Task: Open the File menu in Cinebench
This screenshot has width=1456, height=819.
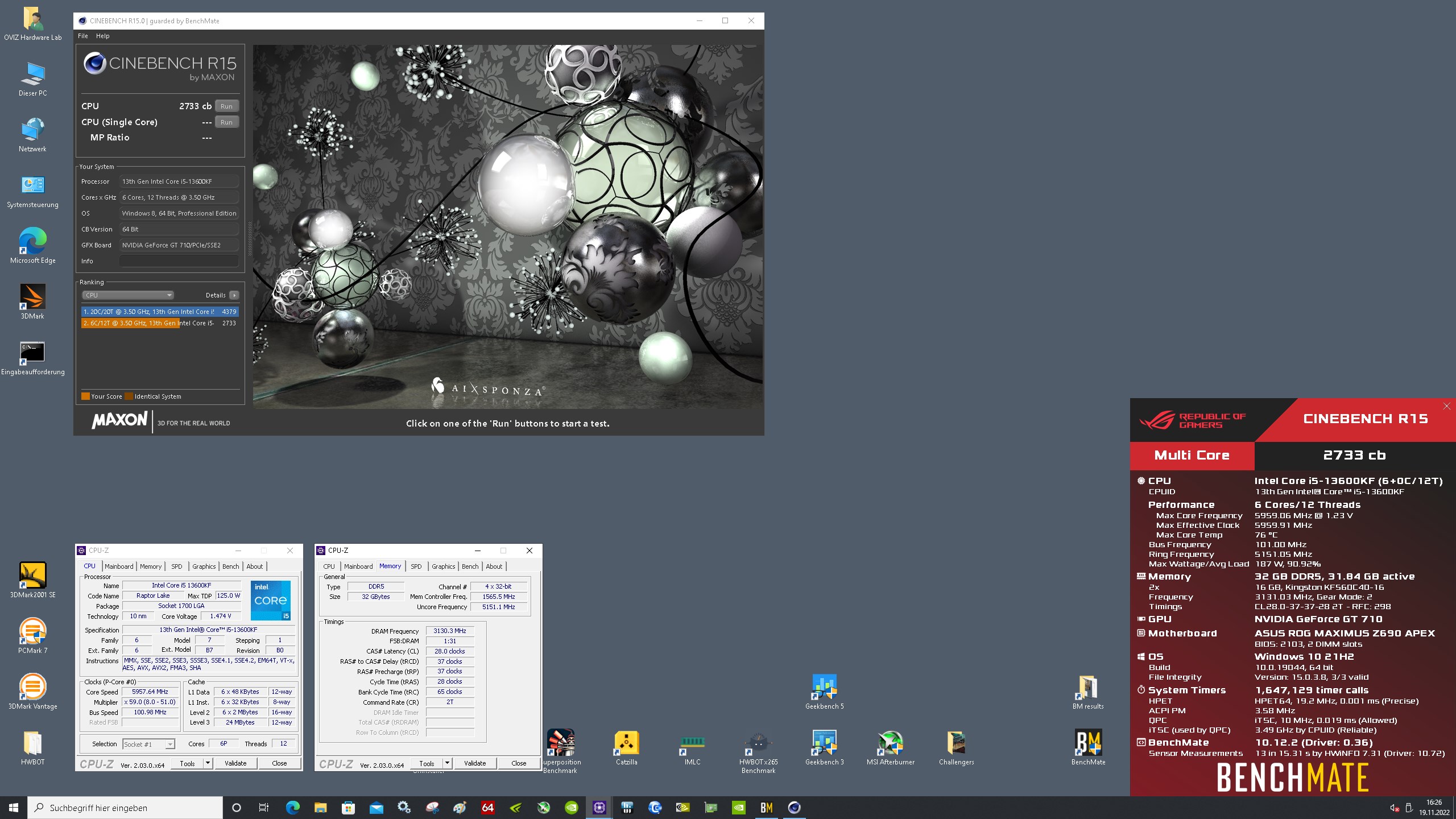Action: (83, 36)
